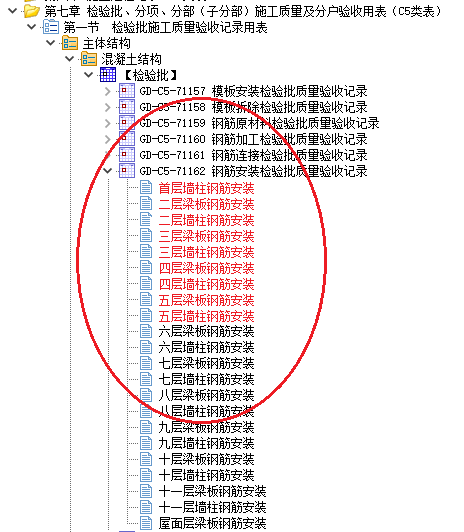Click the table icon for GD-C5-71161
This screenshot has width=464, height=532.
click(127, 155)
